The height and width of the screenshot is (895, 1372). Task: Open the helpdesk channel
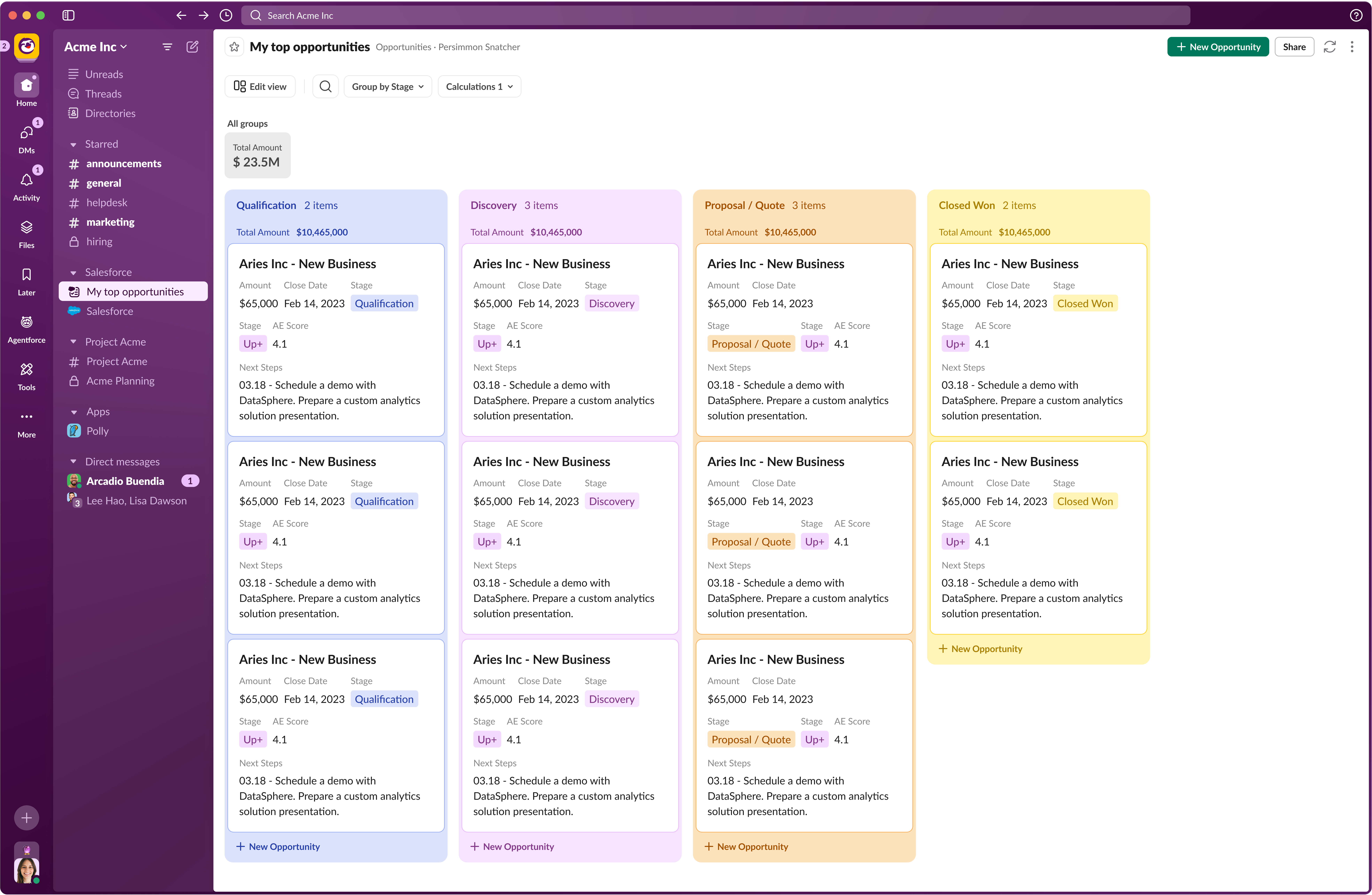pyautogui.click(x=133, y=203)
